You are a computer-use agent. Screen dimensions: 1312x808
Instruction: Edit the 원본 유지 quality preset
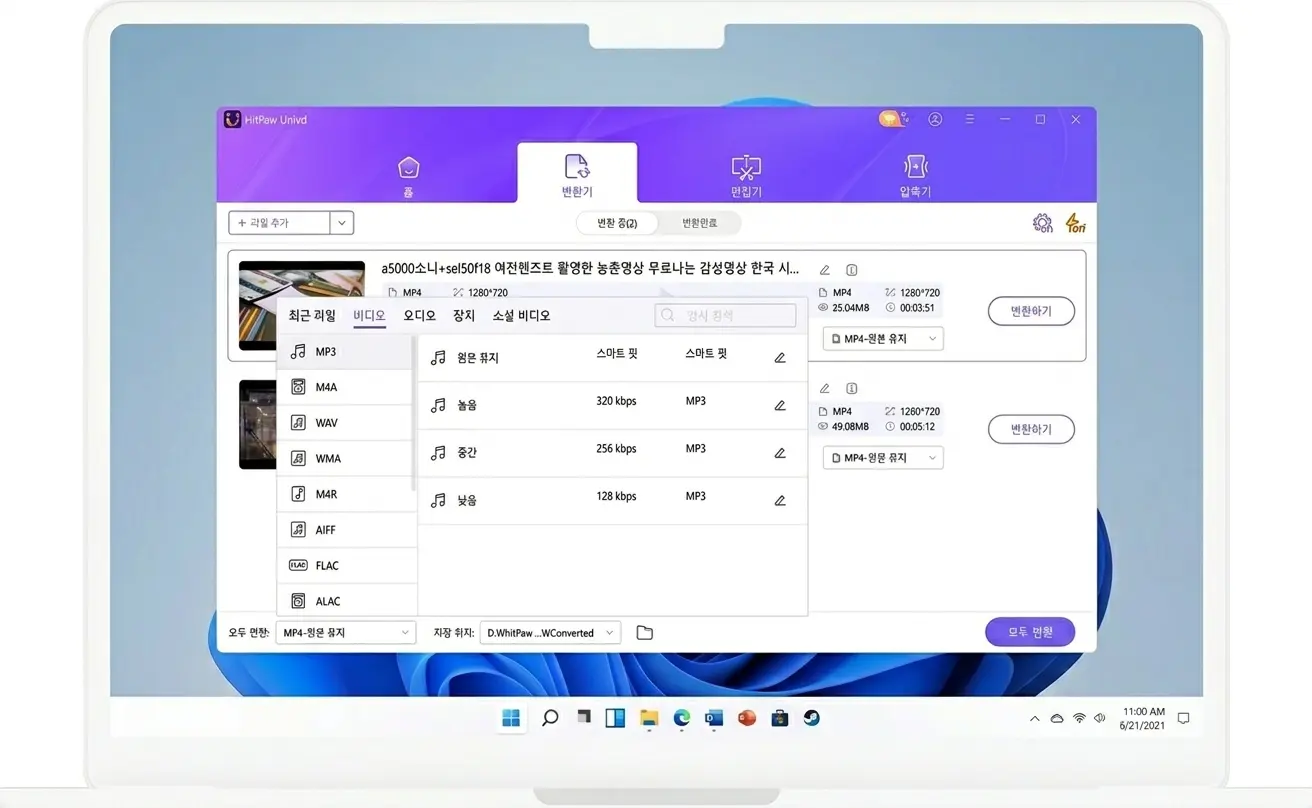point(780,358)
